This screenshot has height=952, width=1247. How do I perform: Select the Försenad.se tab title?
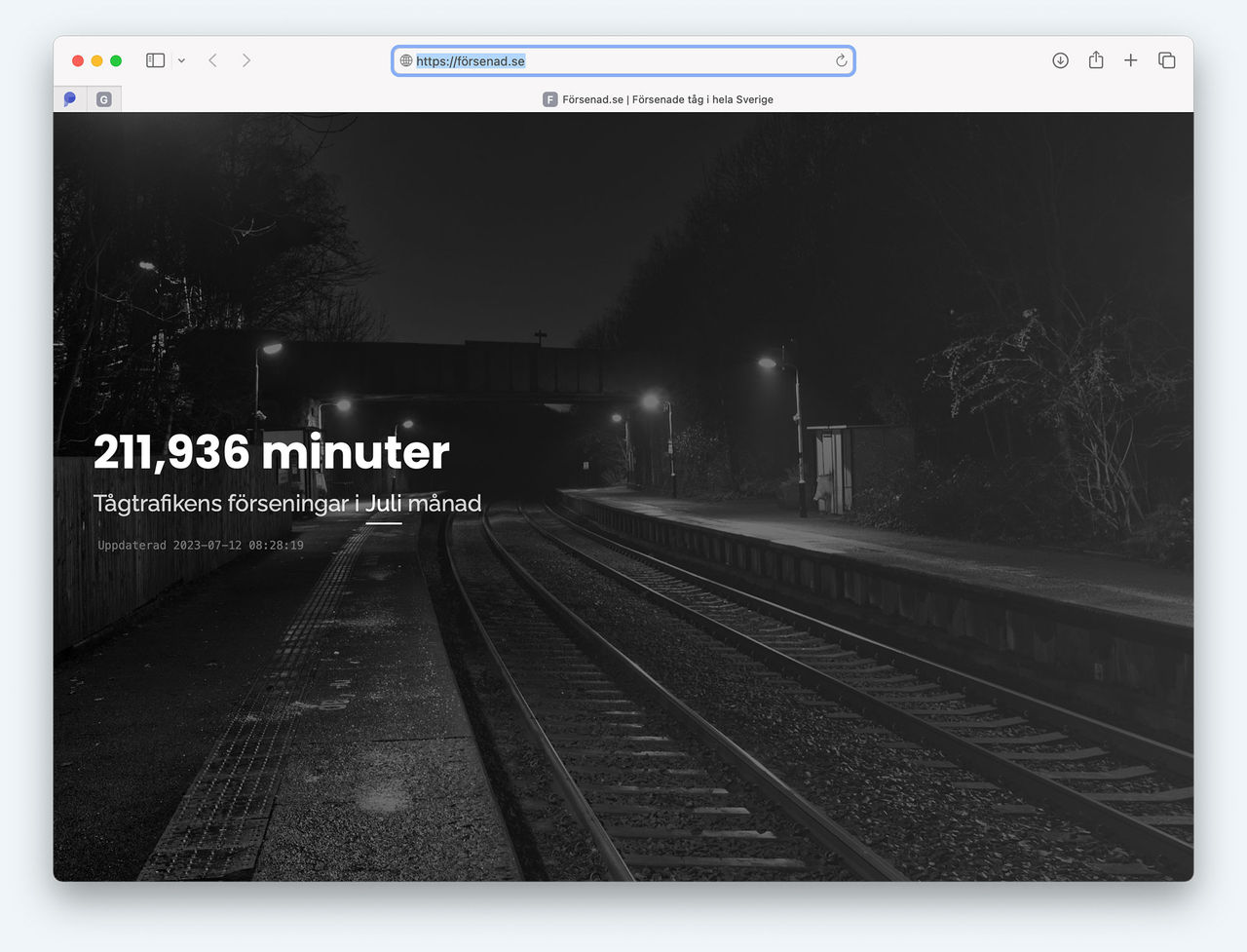[666, 99]
